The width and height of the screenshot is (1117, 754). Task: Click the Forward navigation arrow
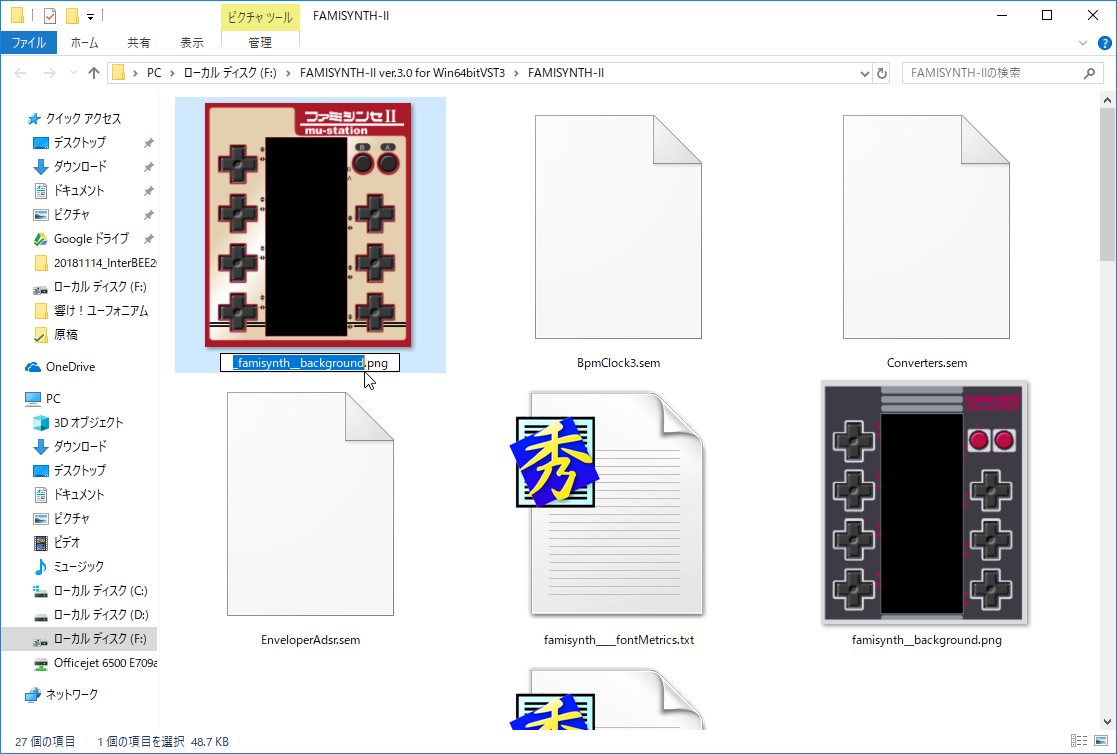(49, 73)
